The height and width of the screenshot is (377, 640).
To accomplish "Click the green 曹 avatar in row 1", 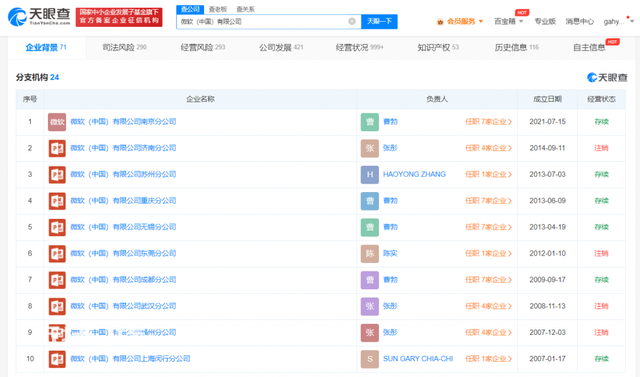I will pyautogui.click(x=370, y=122).
